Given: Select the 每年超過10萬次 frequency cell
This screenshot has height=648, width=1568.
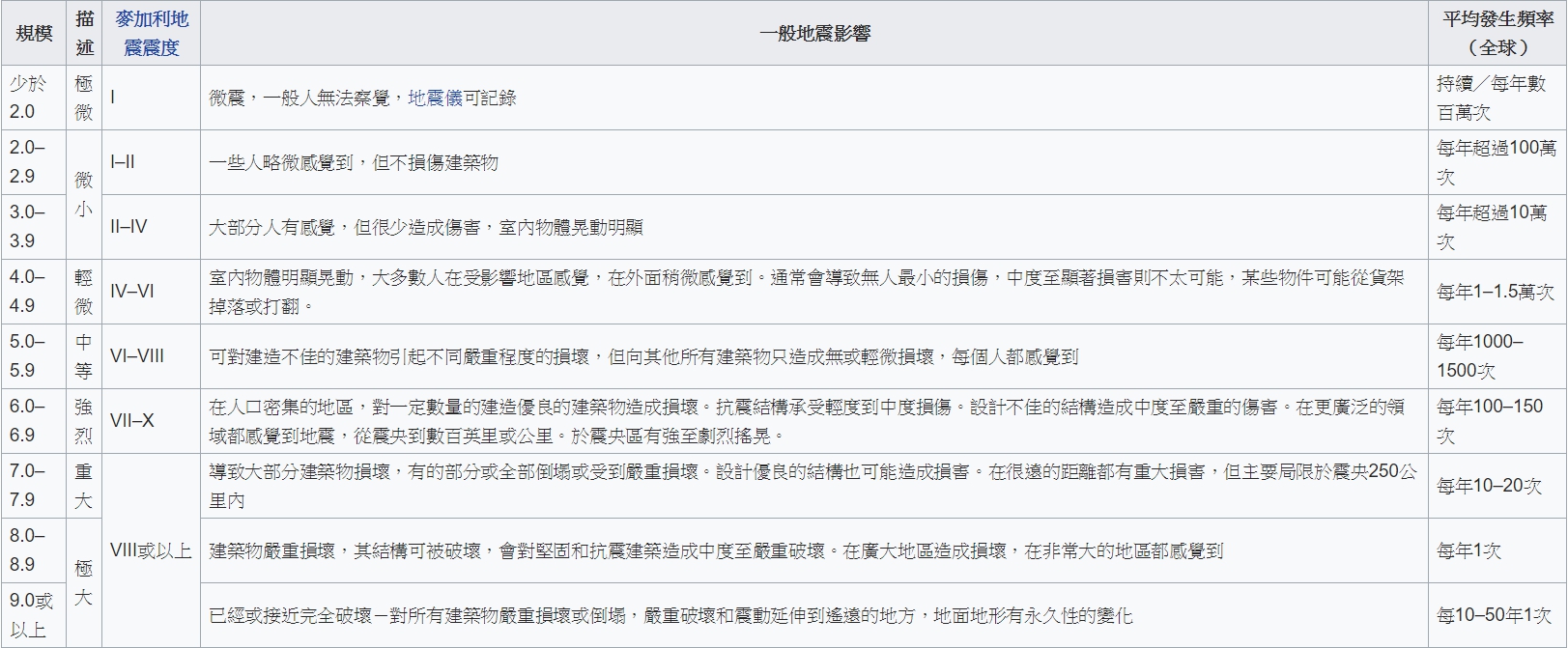Looking at the screenshot, I should 1497,227.
